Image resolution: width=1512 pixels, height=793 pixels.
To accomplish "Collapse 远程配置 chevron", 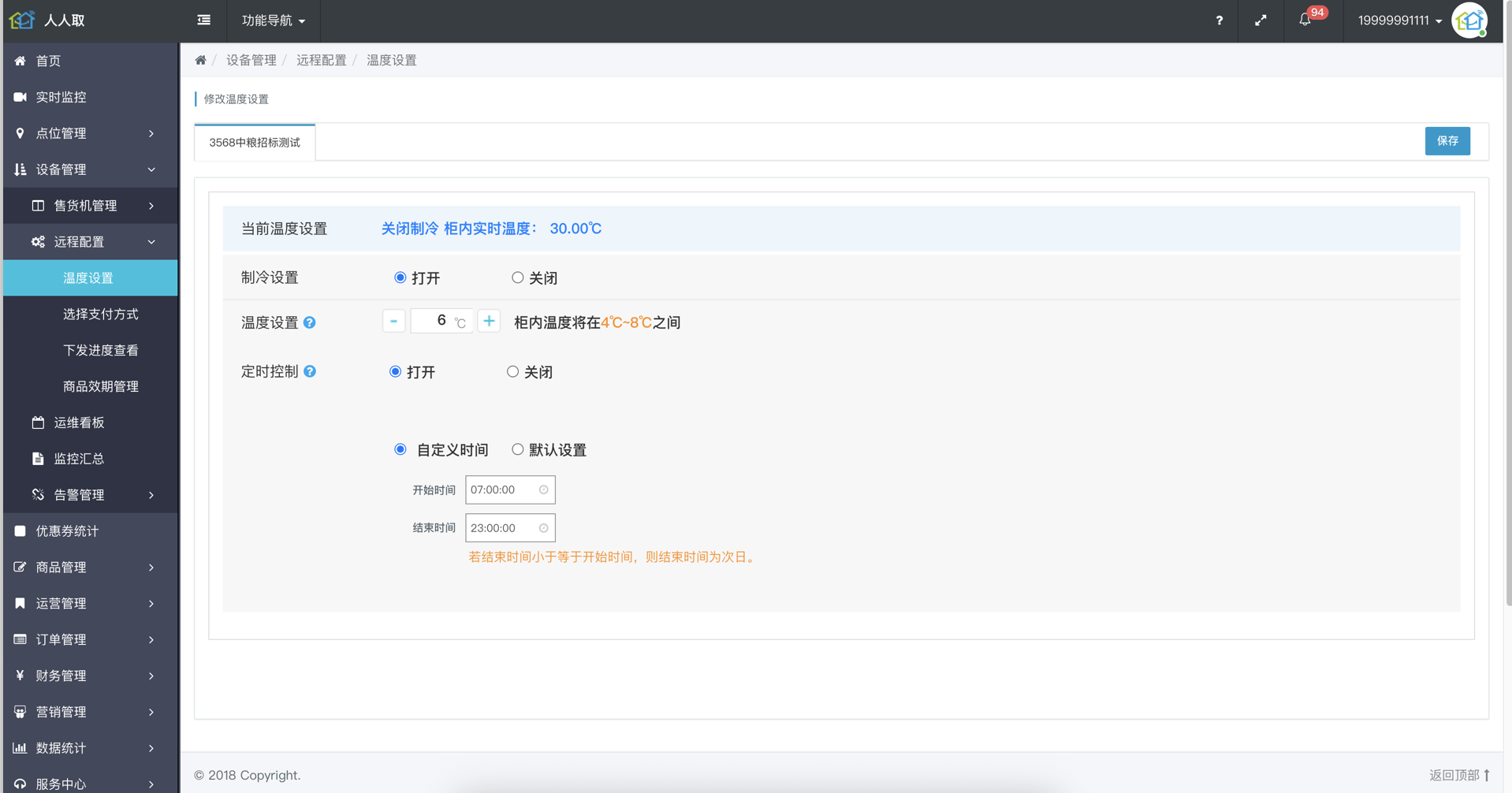I will [x=151, y=242].
